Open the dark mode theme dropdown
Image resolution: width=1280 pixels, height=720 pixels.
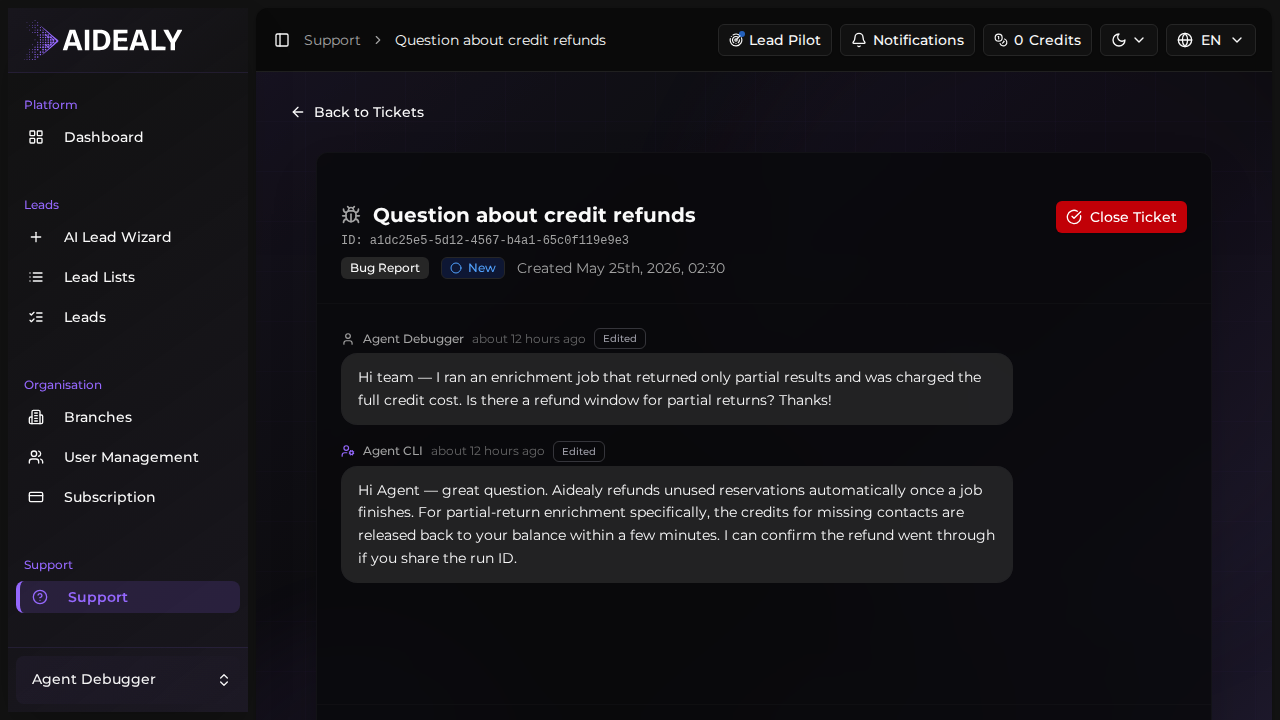point(1129,40)
